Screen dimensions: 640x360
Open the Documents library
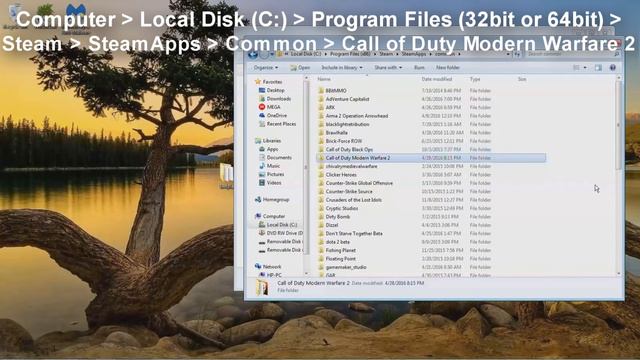(276, 158)
